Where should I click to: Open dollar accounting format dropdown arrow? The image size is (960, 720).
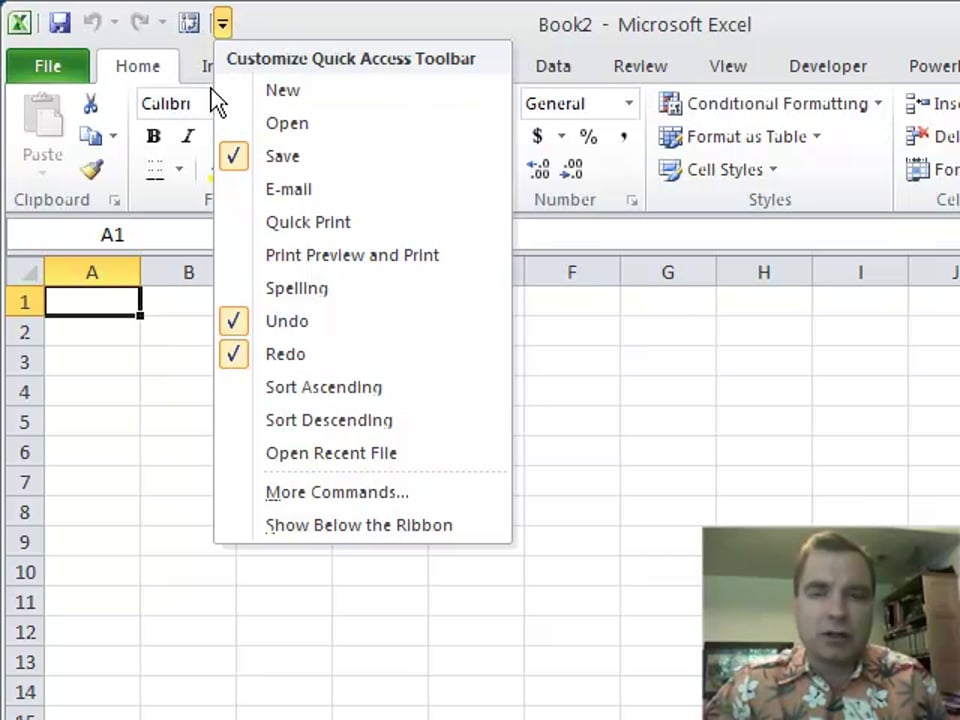coord(561,136)
